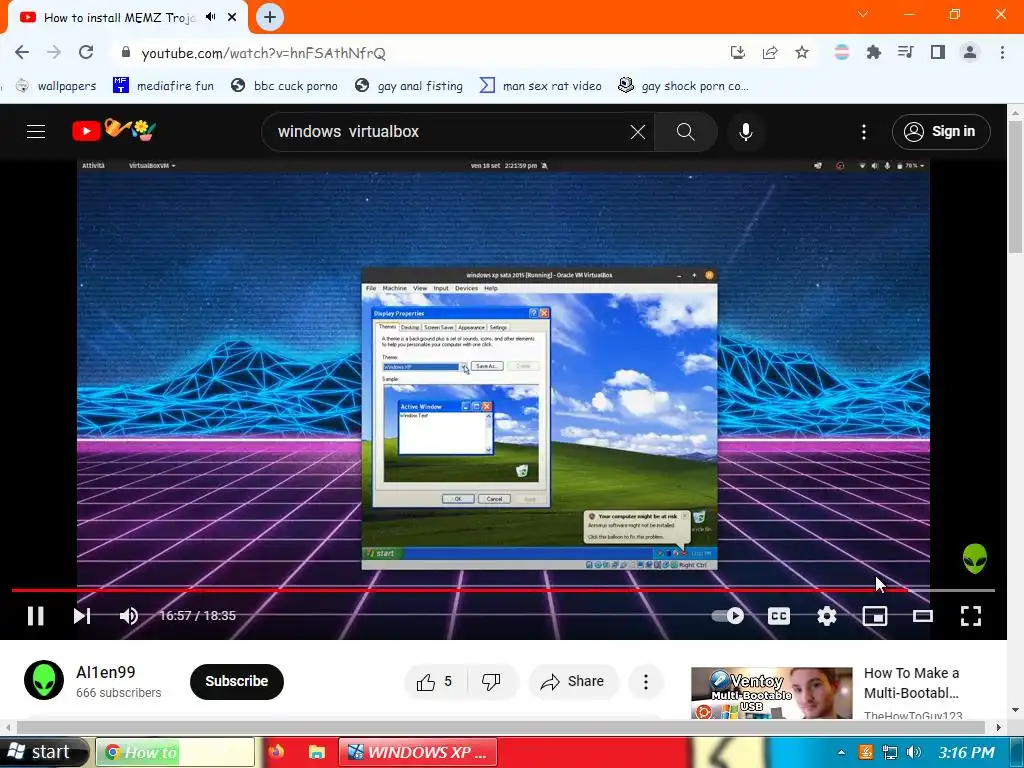Sign in to YouTube

(941, 131)
